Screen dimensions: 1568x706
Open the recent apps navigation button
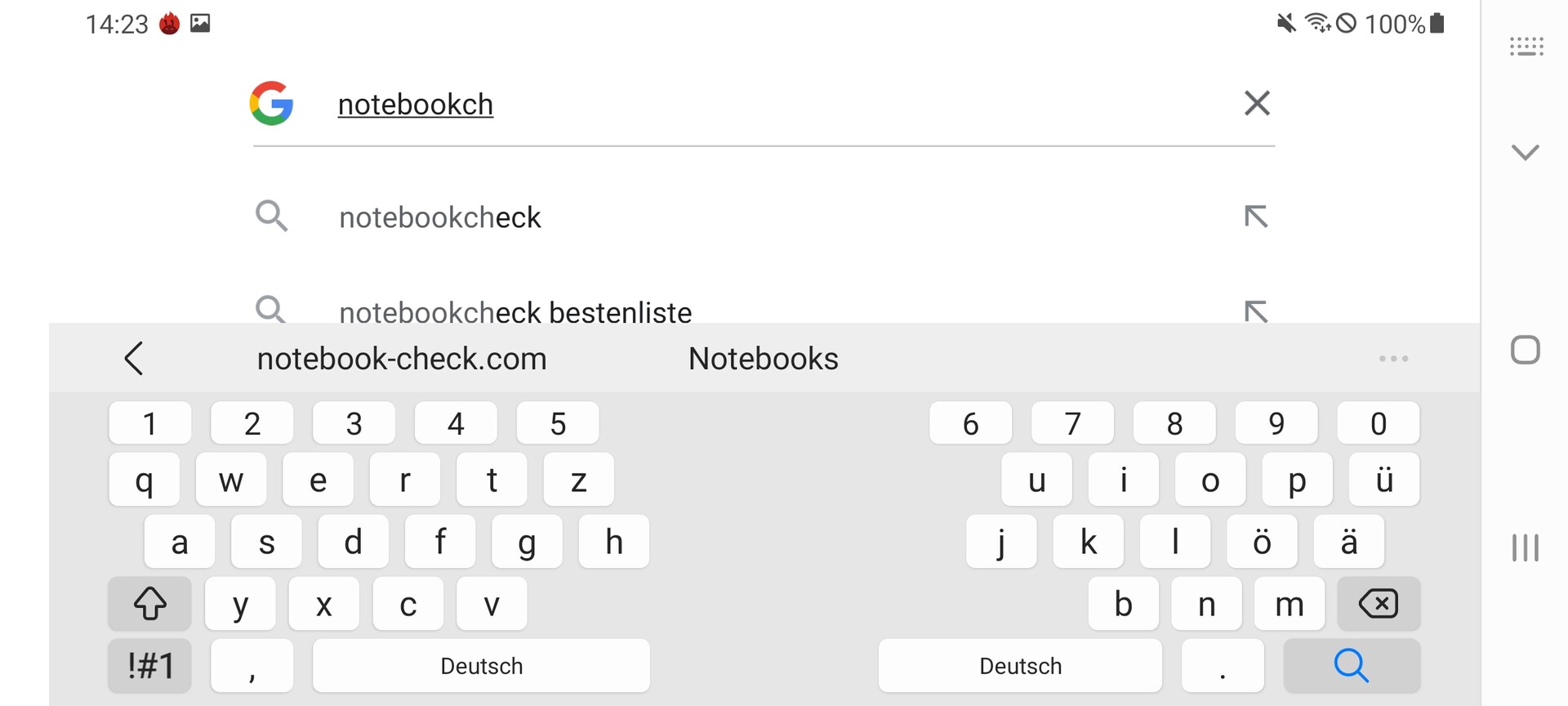pos(1525,547)
